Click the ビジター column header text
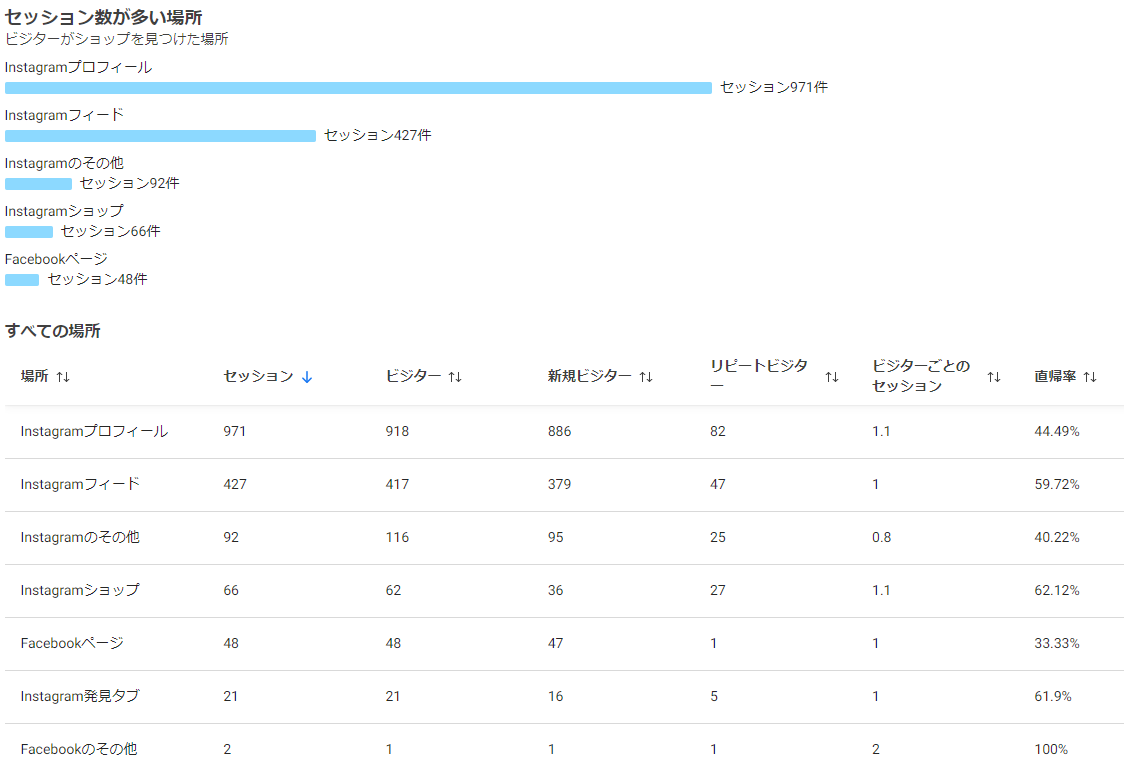Screen dimensions: 1124x771 (414, 376)
